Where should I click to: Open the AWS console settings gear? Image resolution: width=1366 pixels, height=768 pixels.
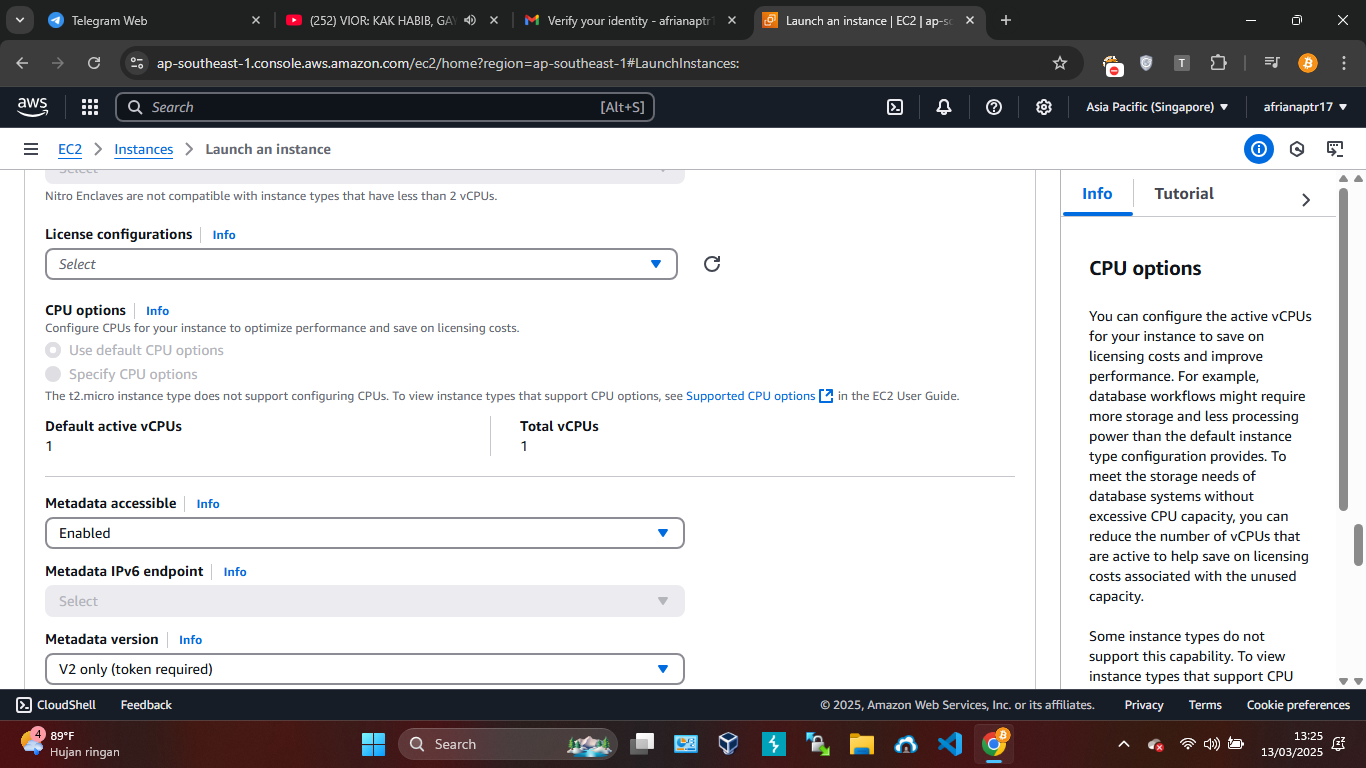(1044, 107)
